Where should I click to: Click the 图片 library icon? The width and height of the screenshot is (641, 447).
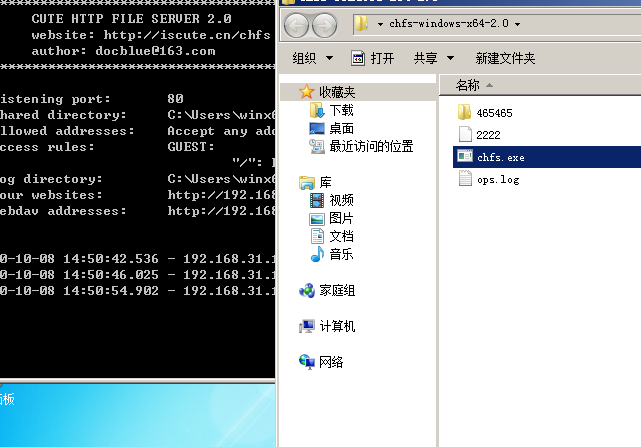pyautogui.click(x=317, y=219)
